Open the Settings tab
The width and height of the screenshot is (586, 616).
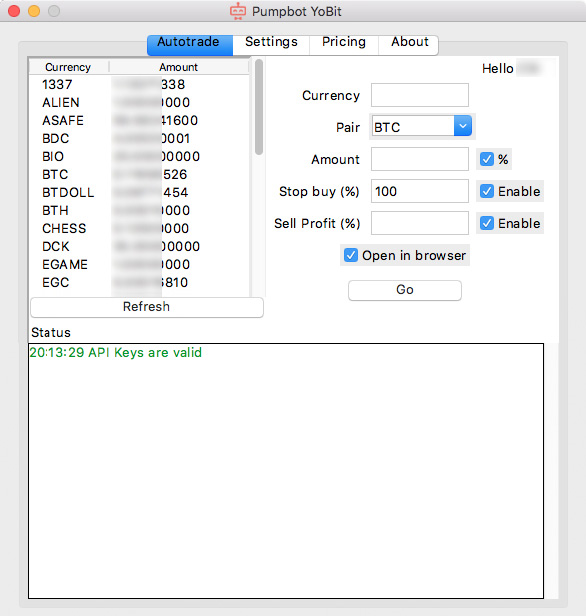click(x=271, y=45)
